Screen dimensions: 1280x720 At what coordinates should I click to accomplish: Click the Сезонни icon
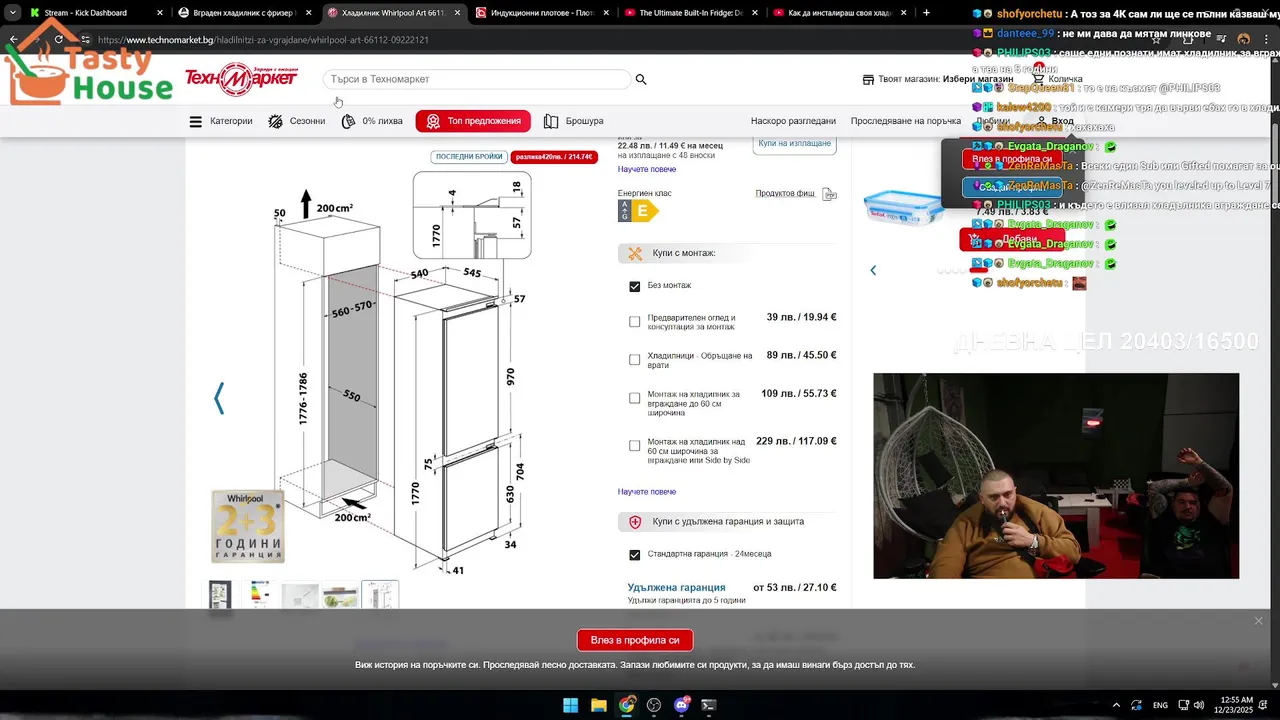click(x=275, y=121)
